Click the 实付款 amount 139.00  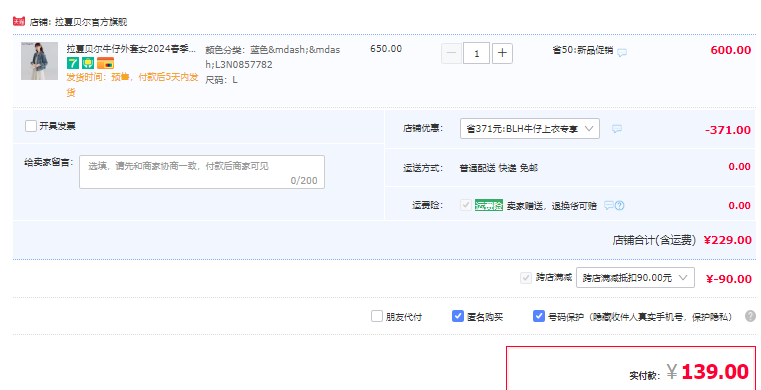(x=715, y=372)
